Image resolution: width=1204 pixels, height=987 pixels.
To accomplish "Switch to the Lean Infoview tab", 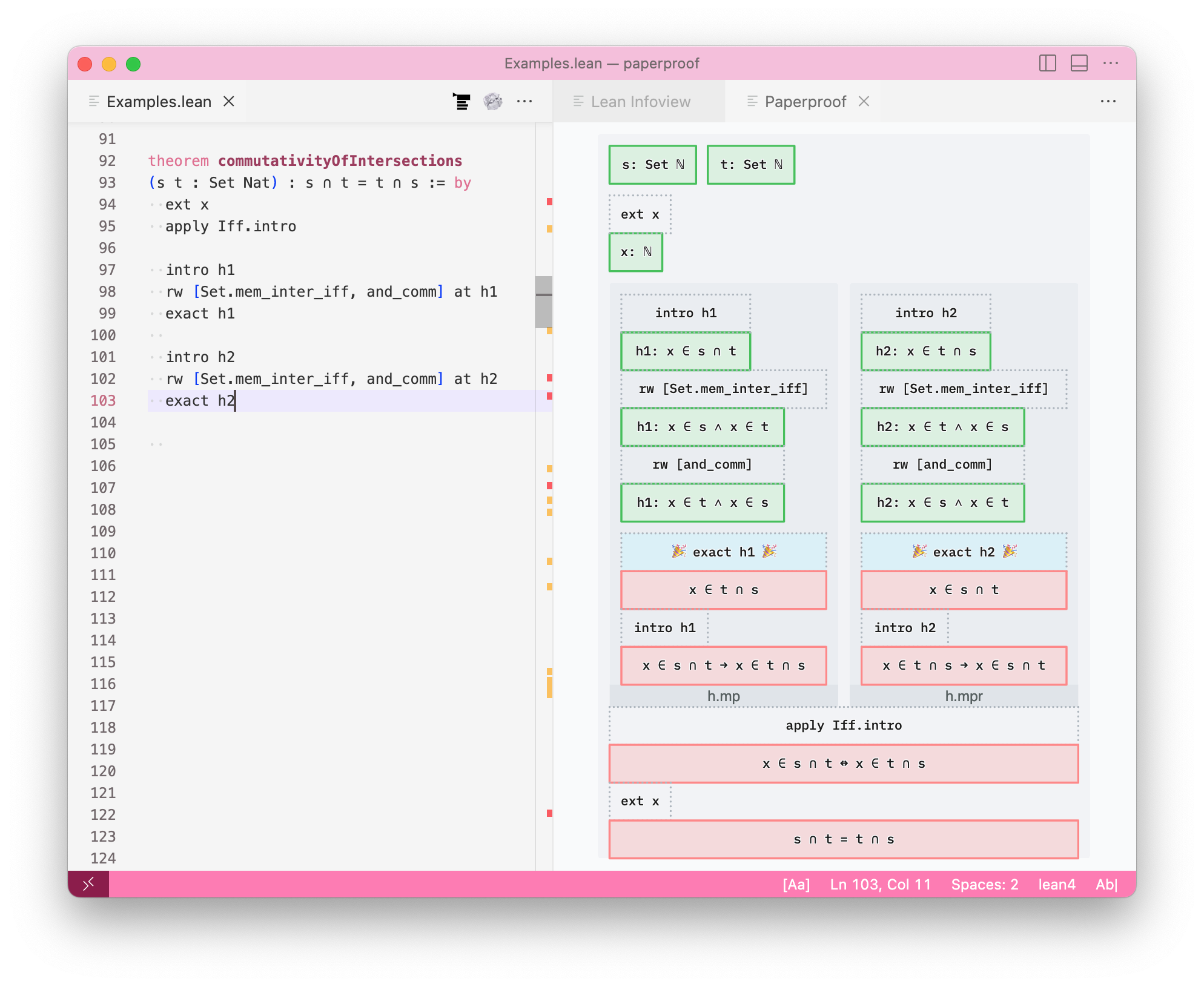I will (x=640, y=102).
